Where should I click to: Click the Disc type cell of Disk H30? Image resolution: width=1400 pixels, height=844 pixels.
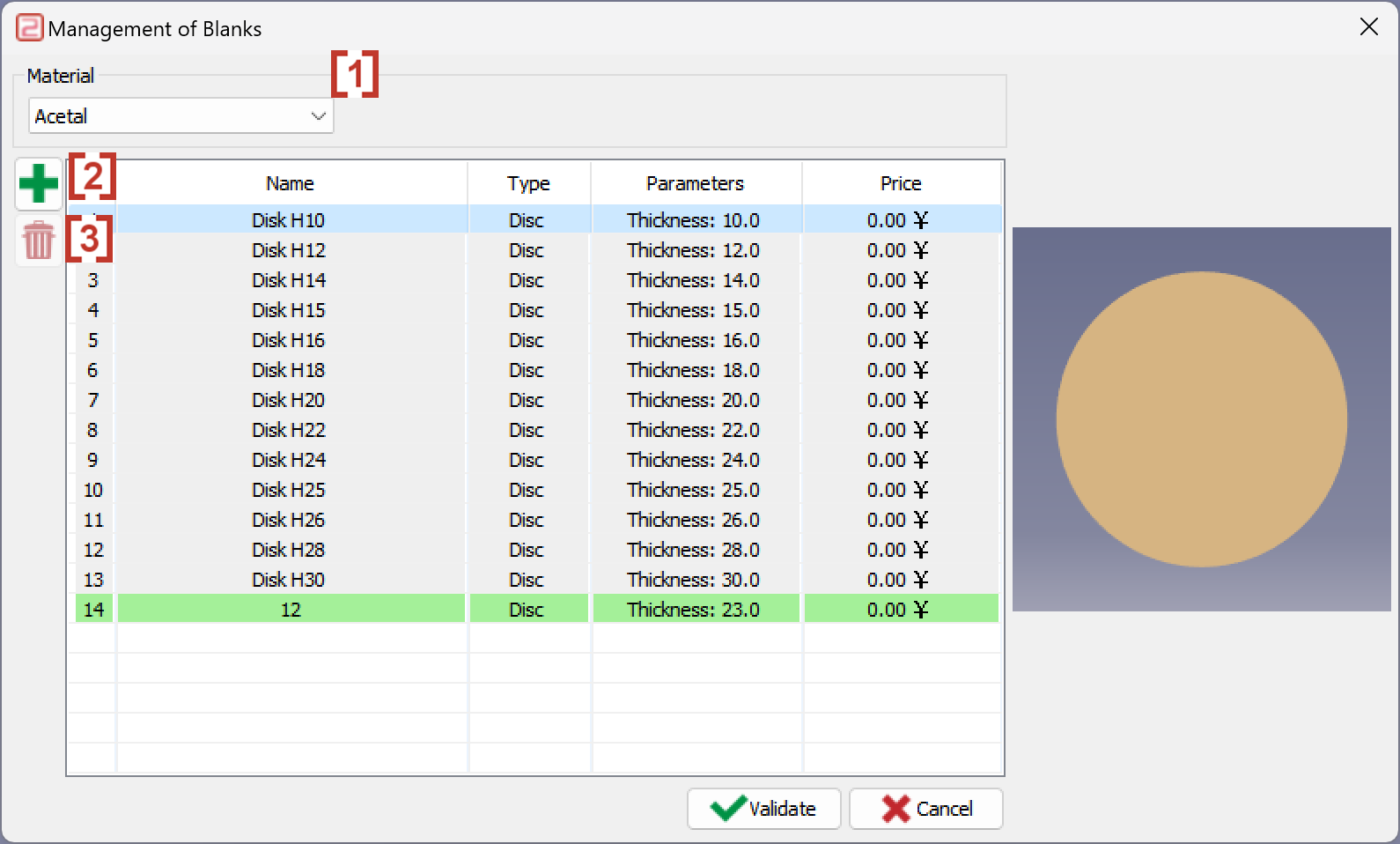point(528,580)
